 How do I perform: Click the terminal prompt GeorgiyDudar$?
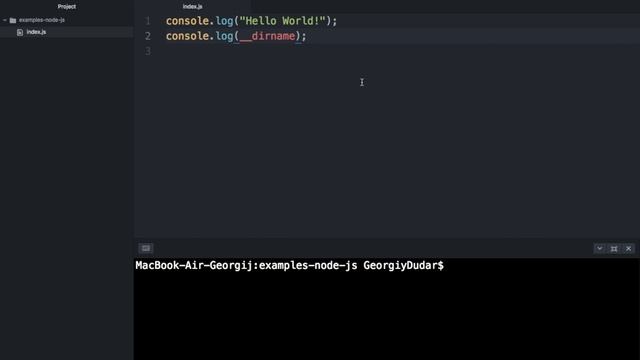403,265
